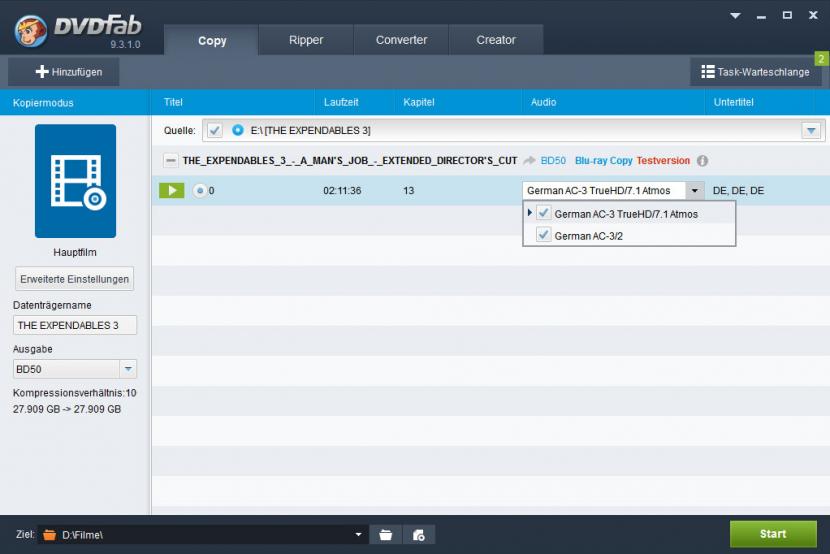Image resolution: width=830 pixels, height=554 pixels.
Task: Click the ISO image output icon
Action: (419, 535)
